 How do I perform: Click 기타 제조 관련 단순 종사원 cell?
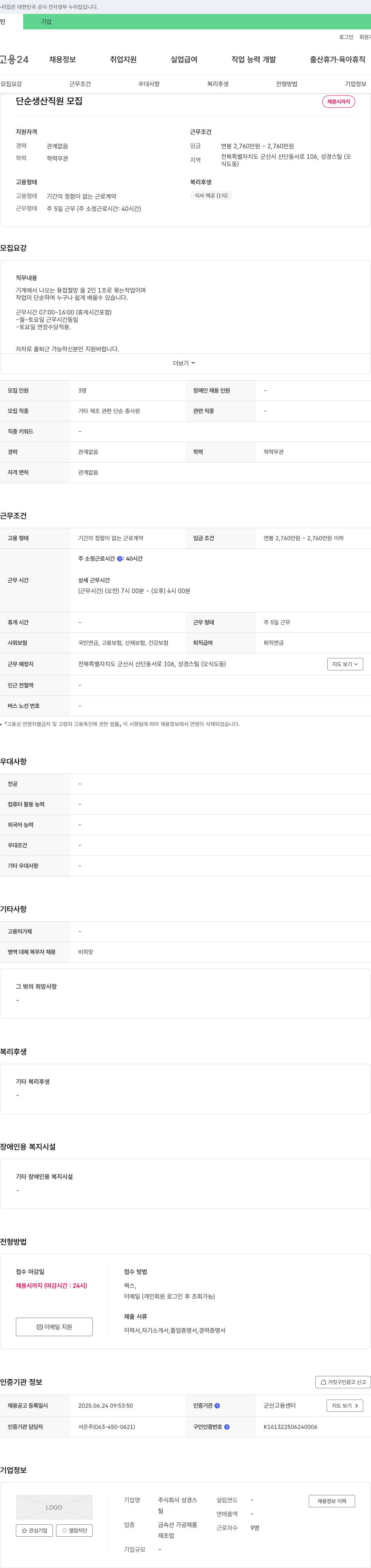pyautogui.click(x=109, y=411)
